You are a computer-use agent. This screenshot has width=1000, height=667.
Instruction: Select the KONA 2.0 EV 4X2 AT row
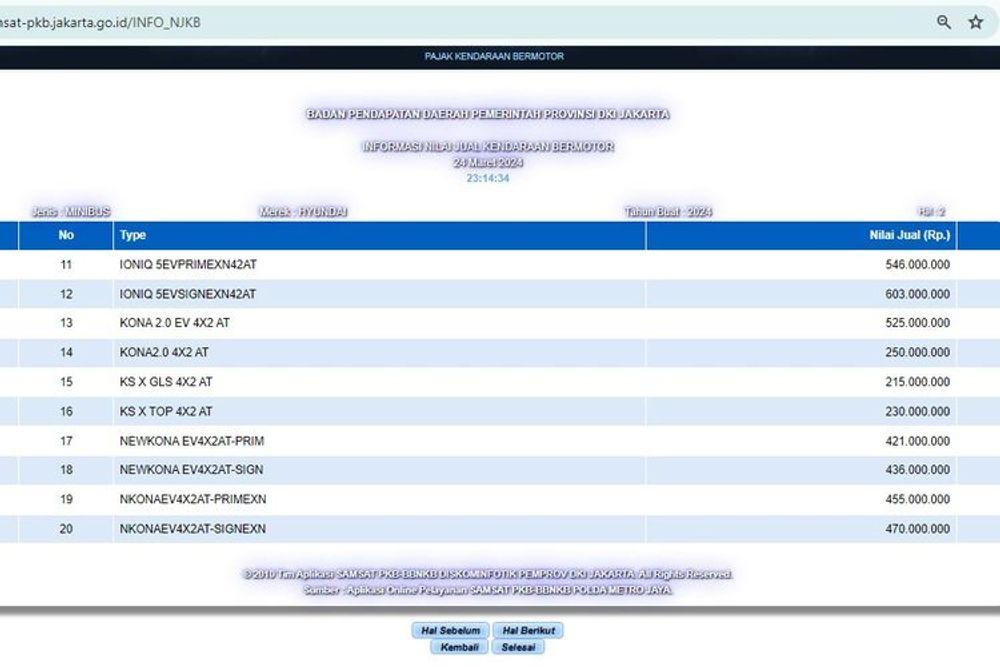pos(174,323)
